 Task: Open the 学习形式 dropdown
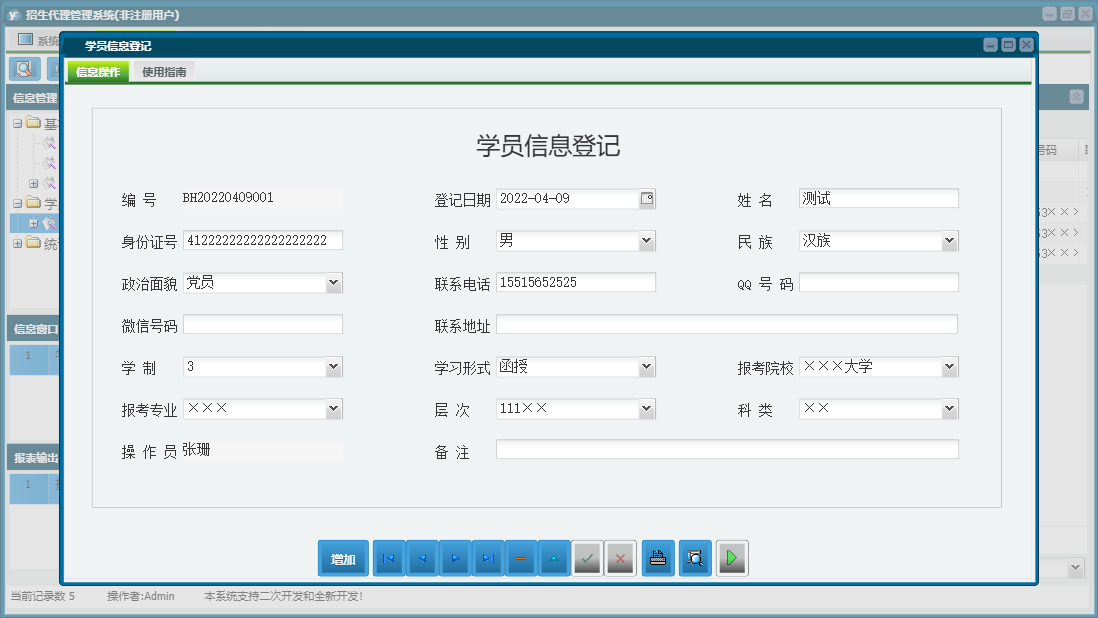click(x=647, y=367)
